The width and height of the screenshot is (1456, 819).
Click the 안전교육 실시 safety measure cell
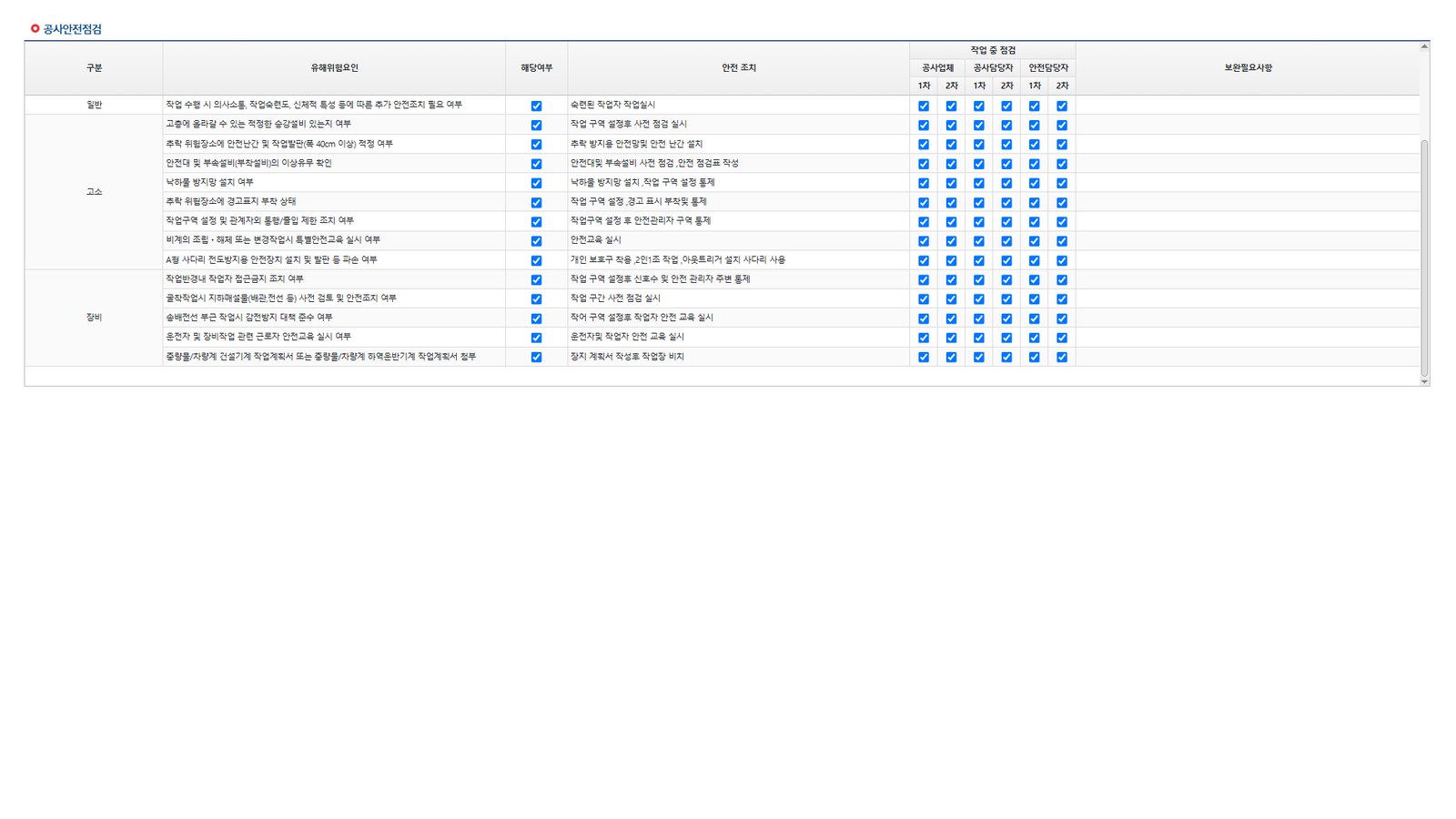pyautogui.click(x=738, y=240)
